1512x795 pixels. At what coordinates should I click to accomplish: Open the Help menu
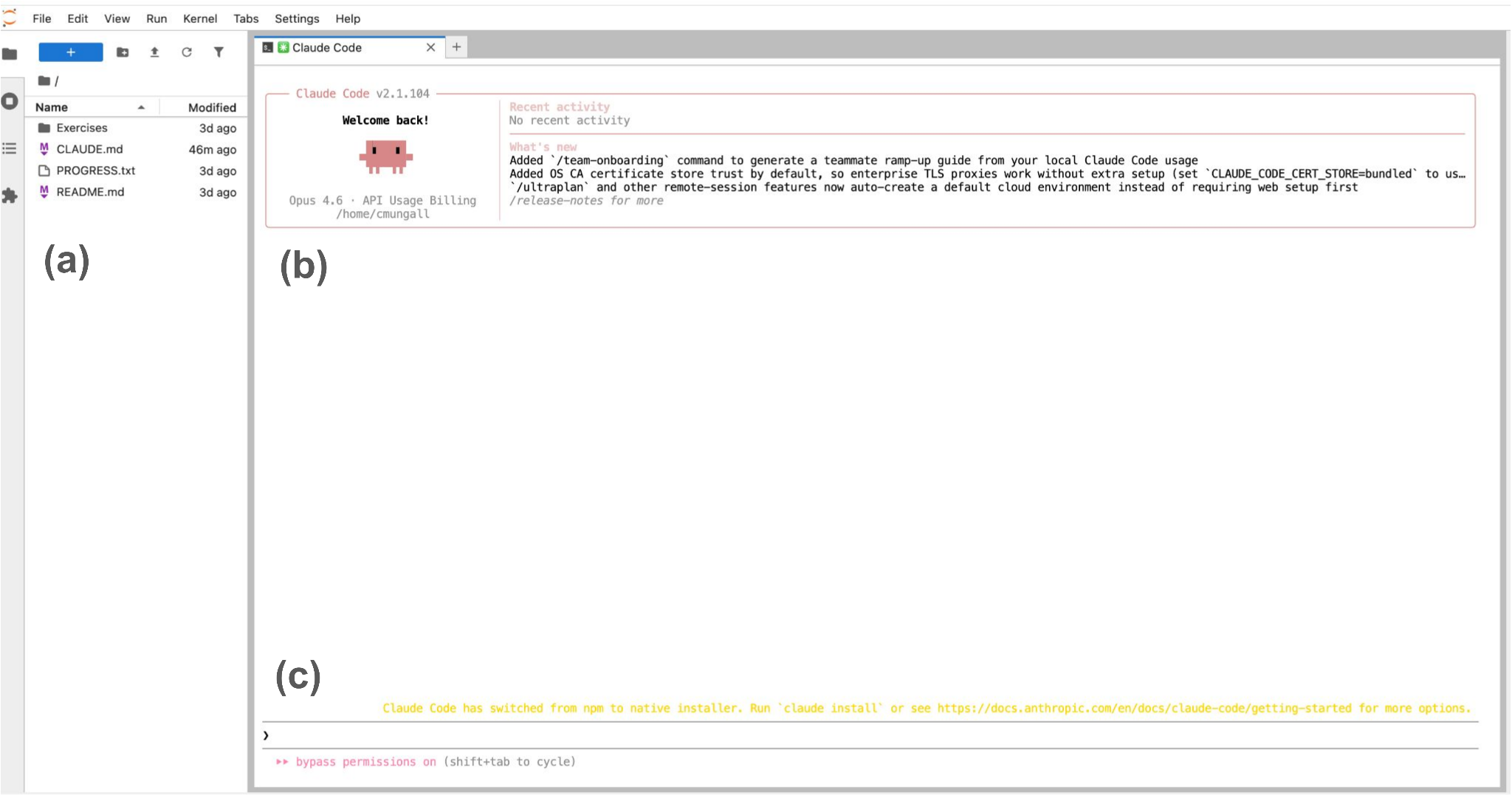pyautogui.click(x=348, y=18)
